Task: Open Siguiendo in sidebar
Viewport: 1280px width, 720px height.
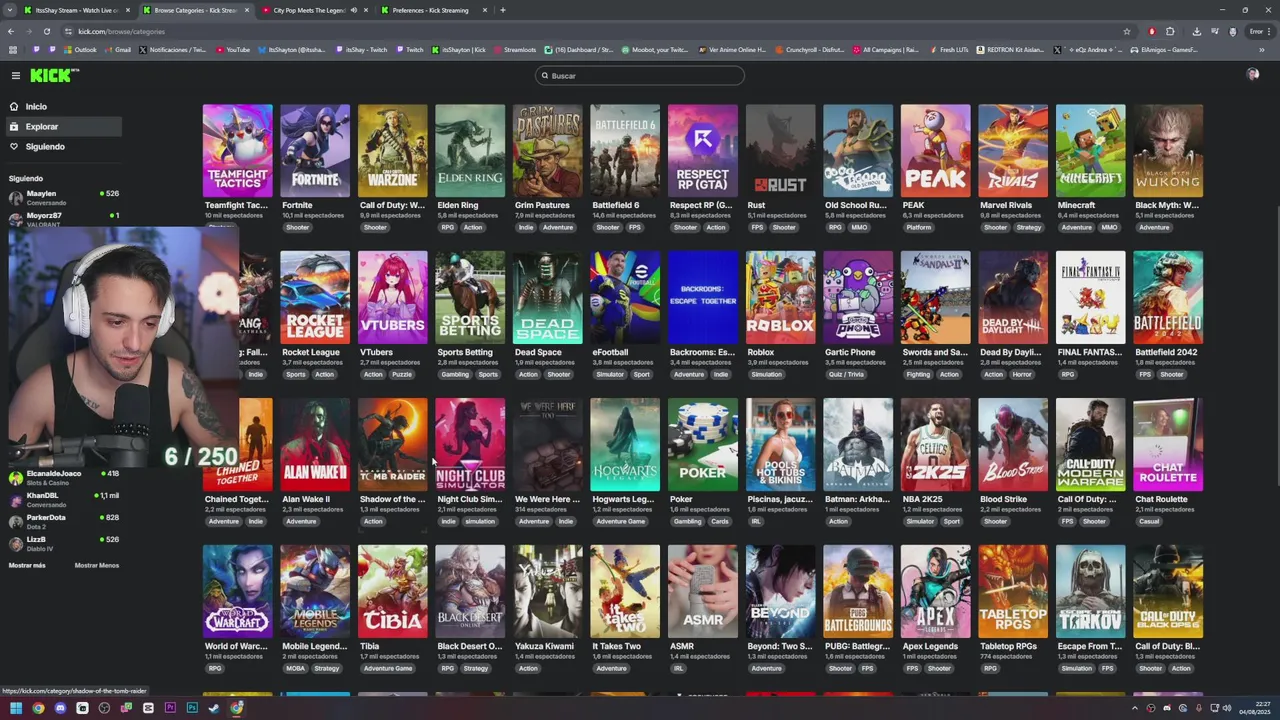Action: coord(65,146)
